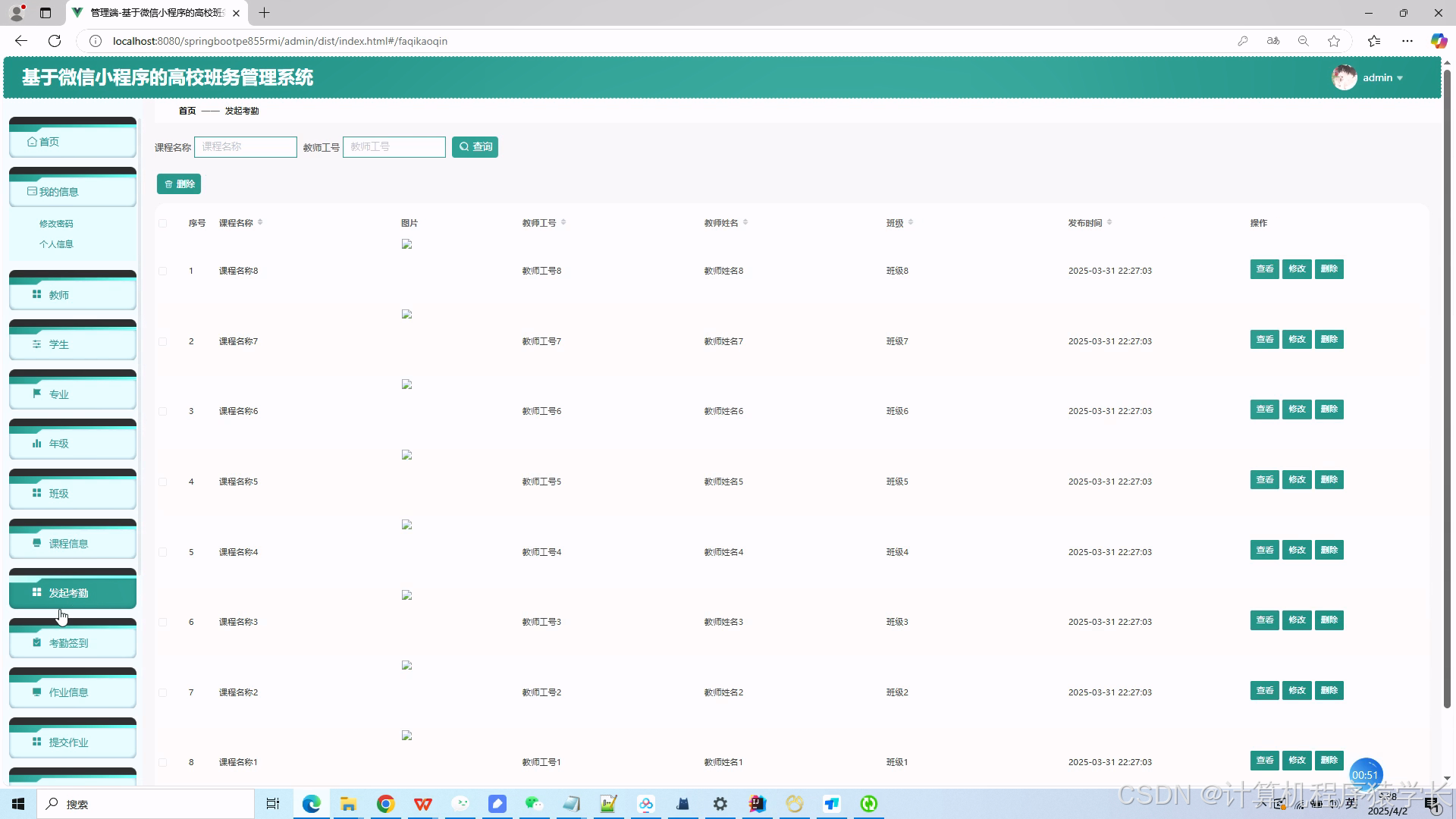Click the trash icon on top 删除 button
The image size is (1456, 819).
point(168,184)
